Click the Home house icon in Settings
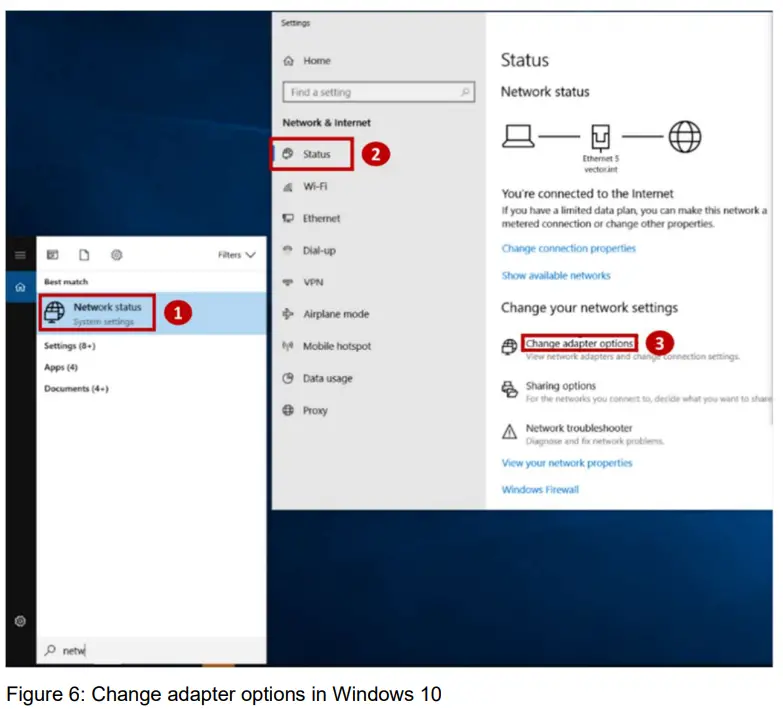Viewport: 783px width, 709px height. pos(289,61)
